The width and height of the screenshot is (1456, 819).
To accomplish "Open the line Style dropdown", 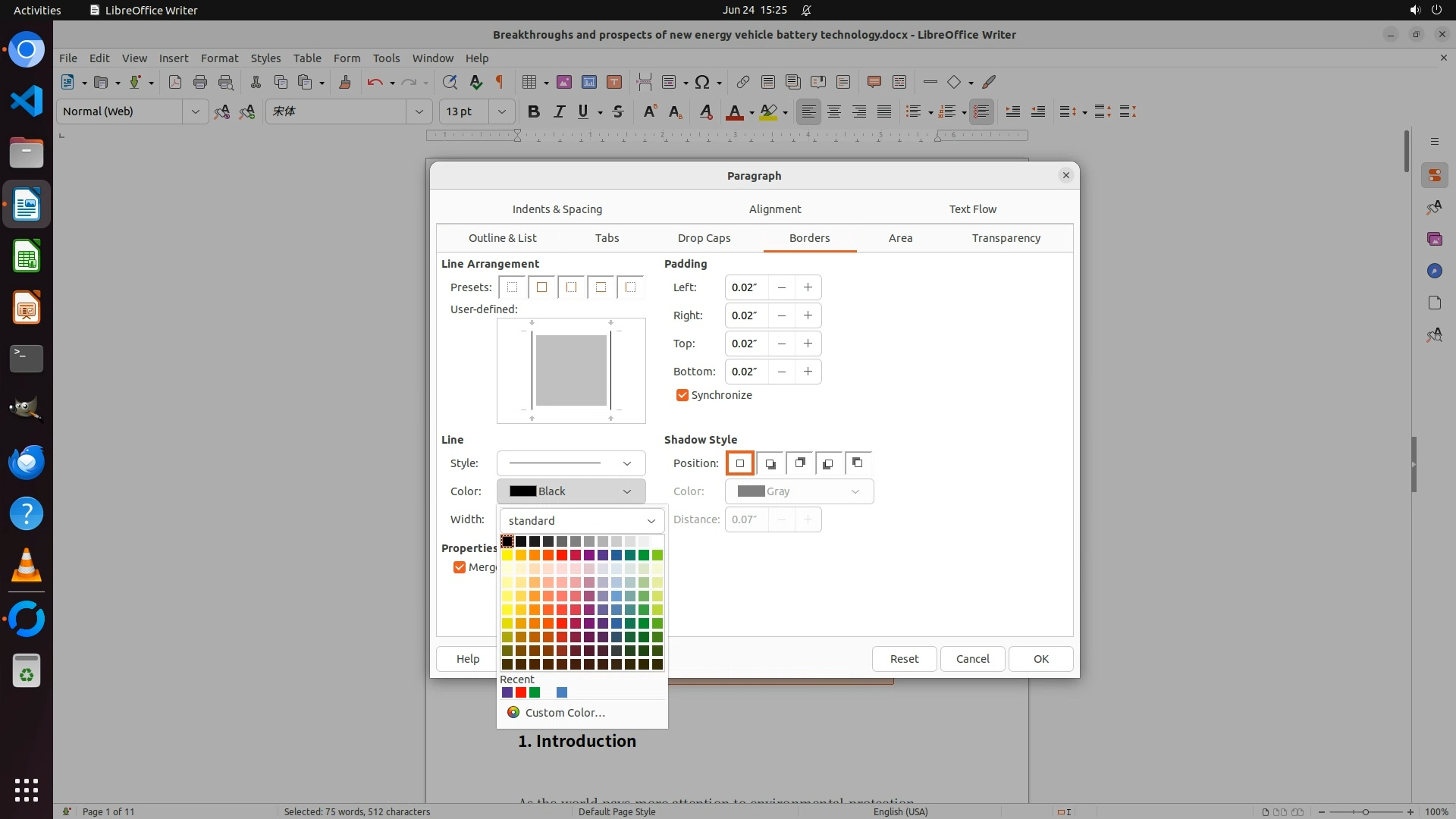I will [x=570, y=463].
